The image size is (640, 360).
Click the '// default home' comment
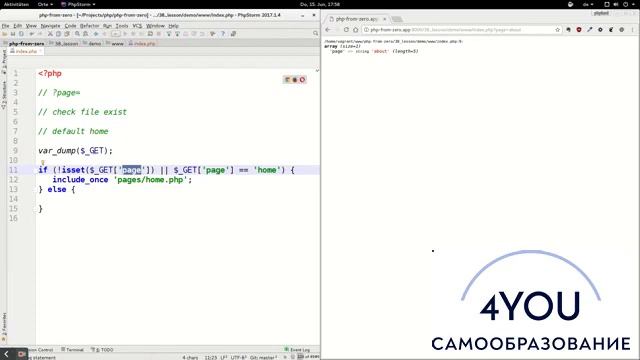[73, 131]
